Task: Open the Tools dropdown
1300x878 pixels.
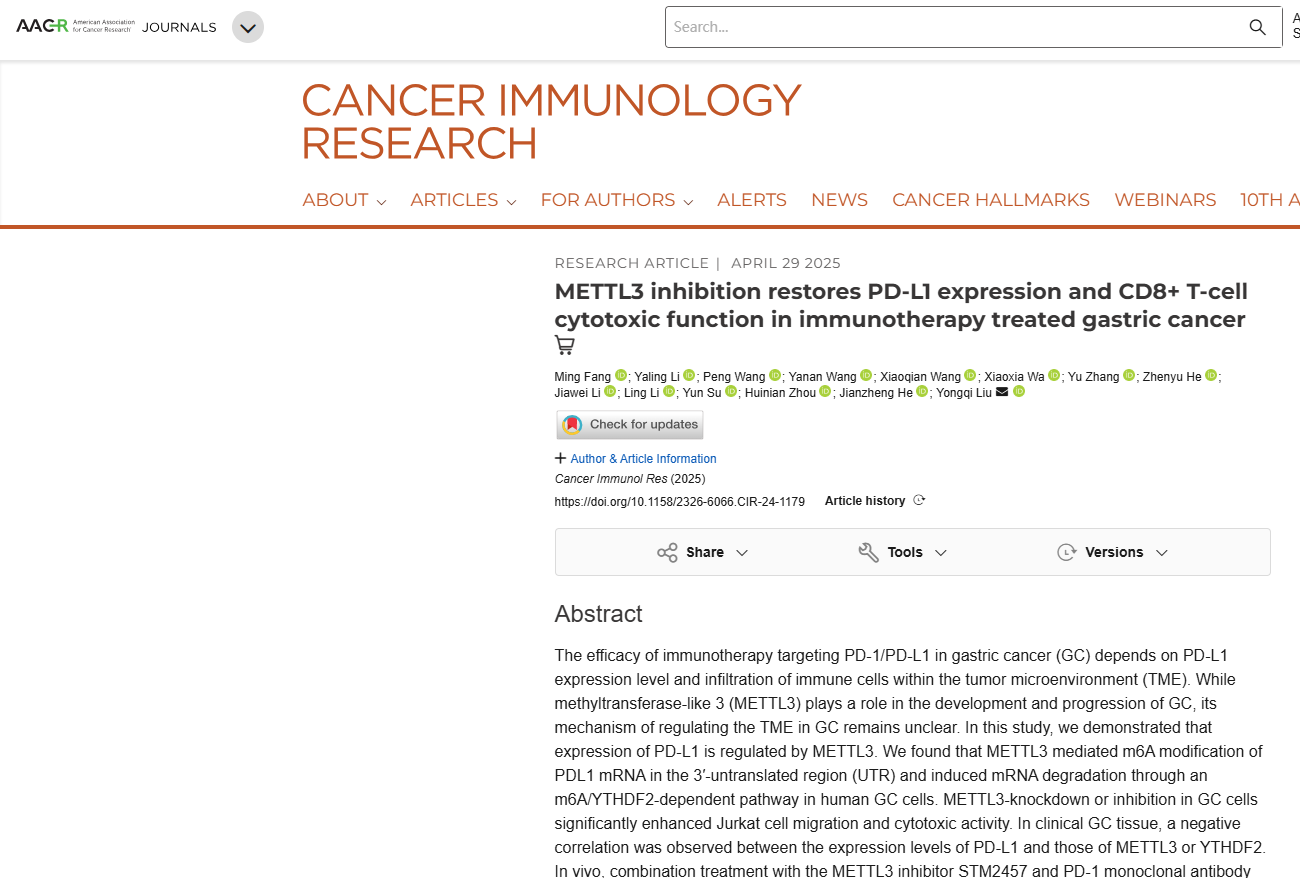Action: click(903, 552)
